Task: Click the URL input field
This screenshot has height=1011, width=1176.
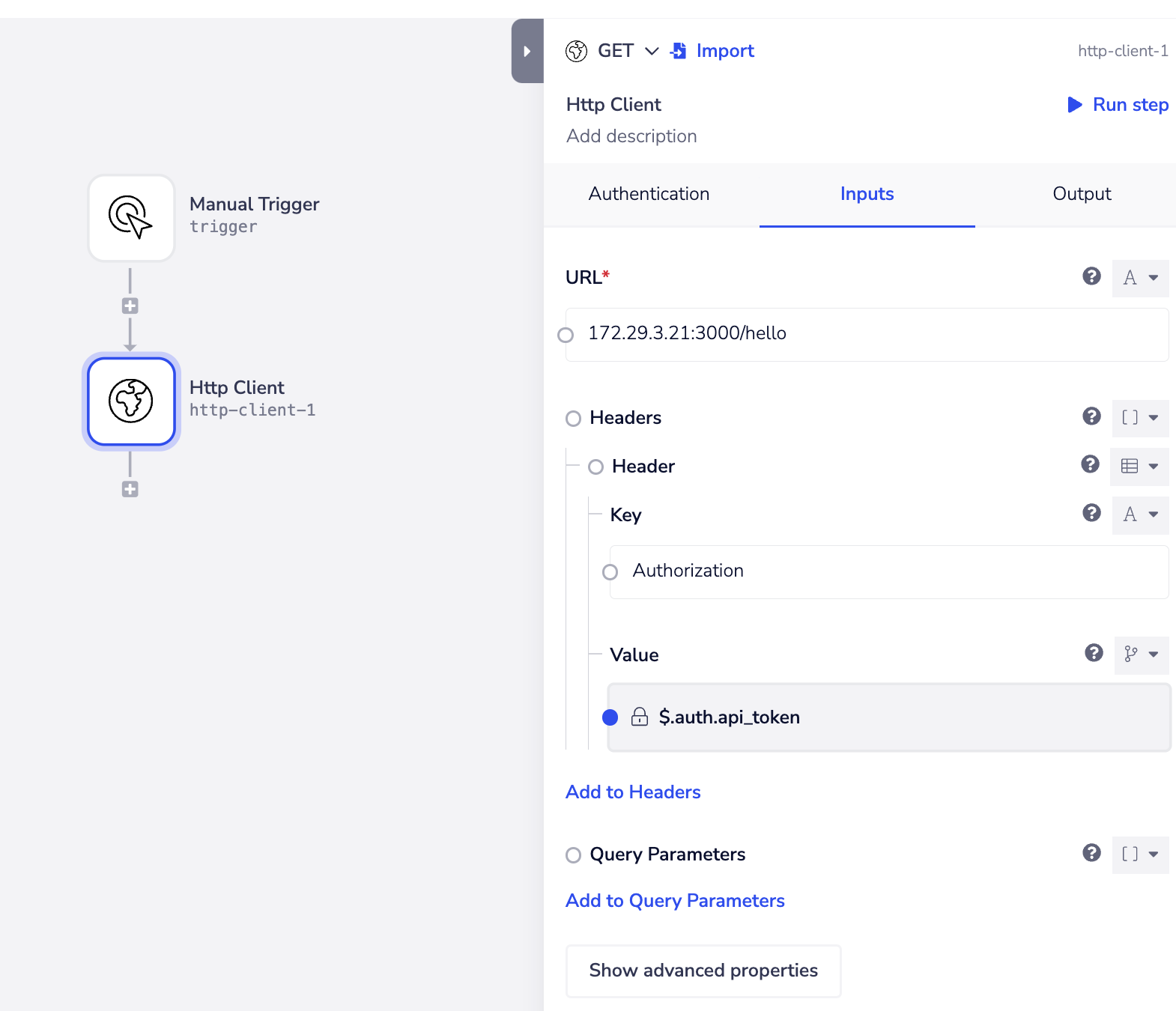Action: coord(869,334)
